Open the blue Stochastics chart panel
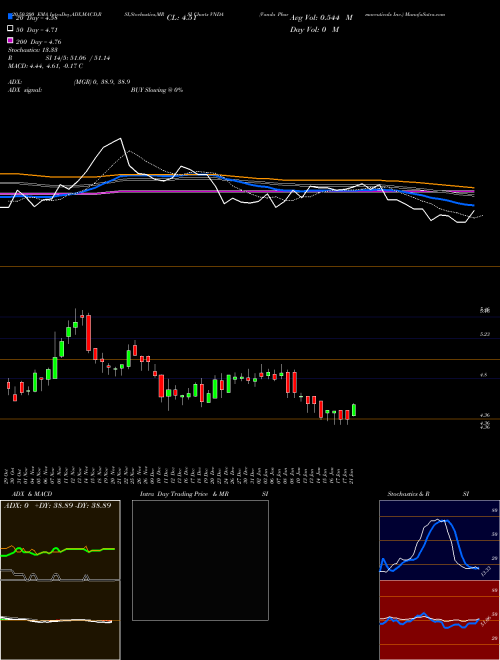Viewport: 500px width, 660px height. click(x=439, y=540)
